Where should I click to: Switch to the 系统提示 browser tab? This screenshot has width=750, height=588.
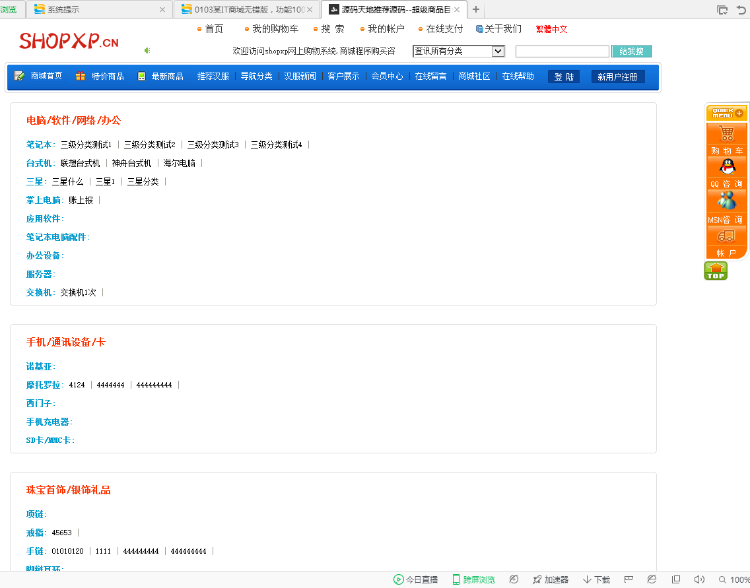99,10
